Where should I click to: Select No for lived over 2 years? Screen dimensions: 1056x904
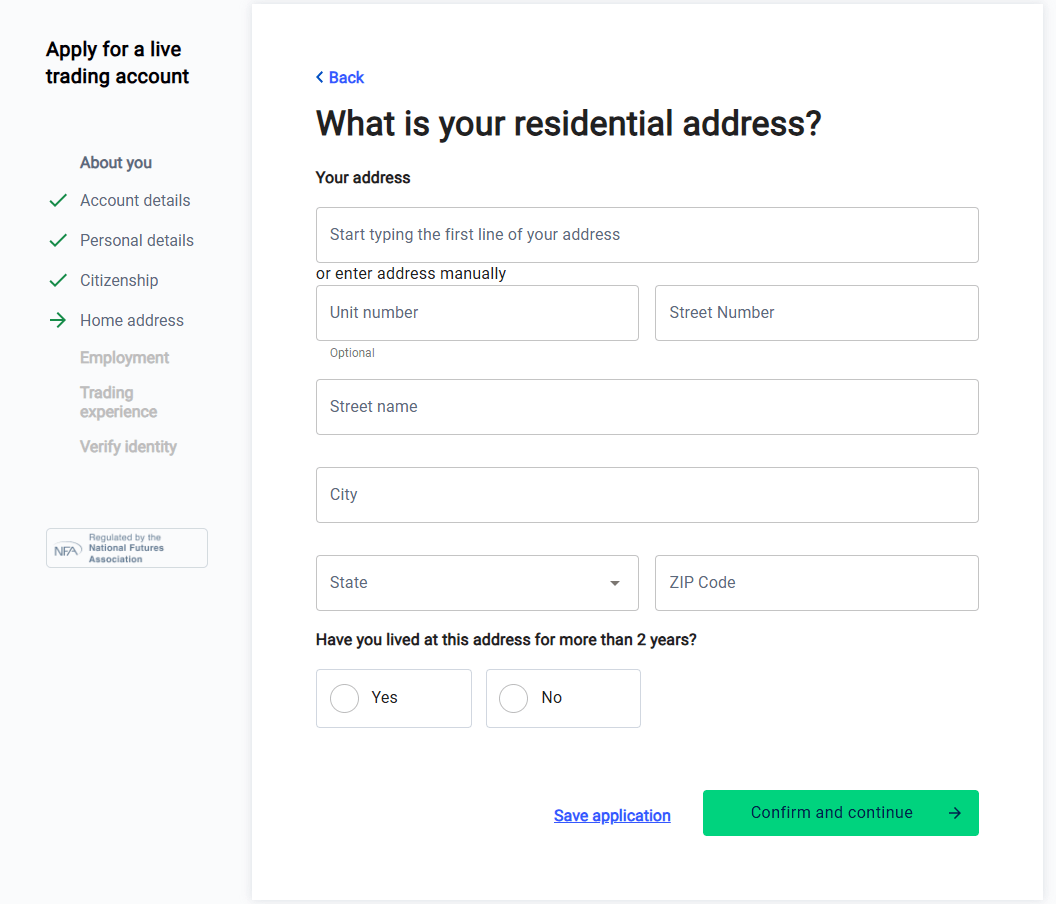(x=563, y=698)
